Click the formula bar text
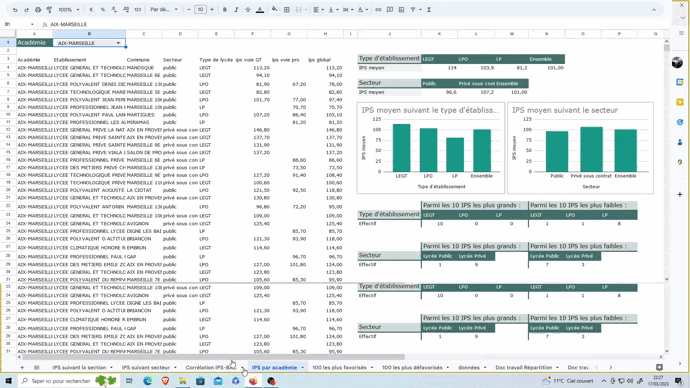This screenshot has width=690, height=388. tap(69, 25)
